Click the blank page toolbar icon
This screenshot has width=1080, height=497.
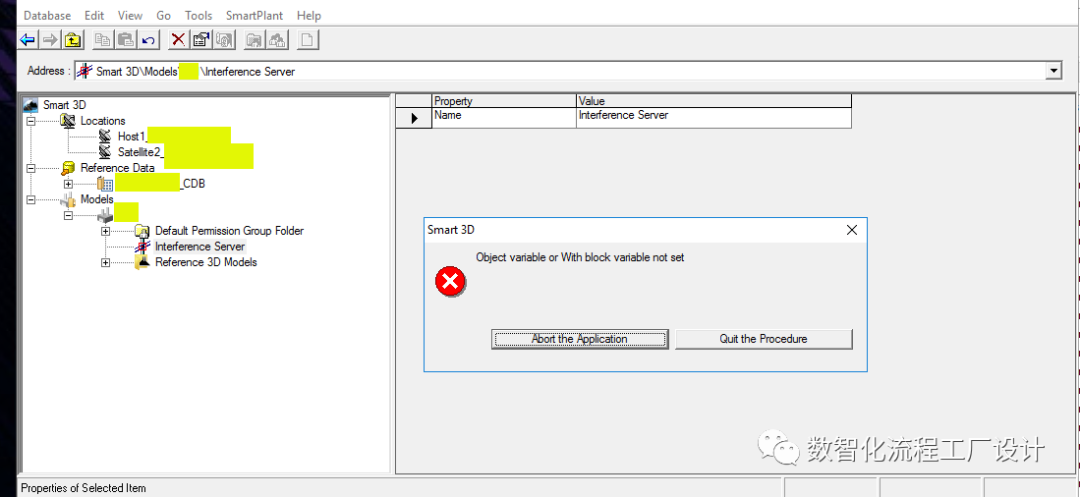307,40
